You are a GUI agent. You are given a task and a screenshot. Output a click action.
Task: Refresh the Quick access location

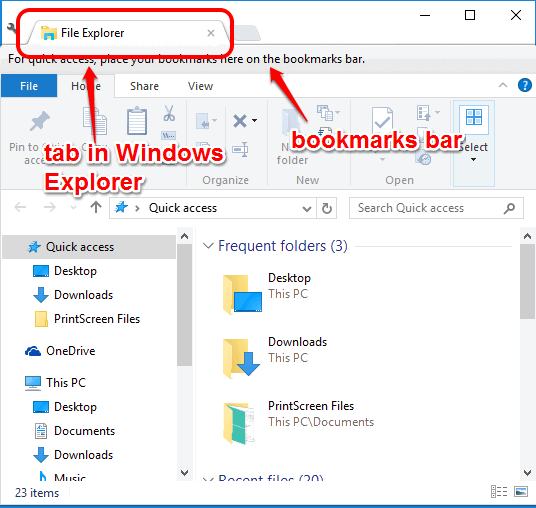click(x=327, y=208)
